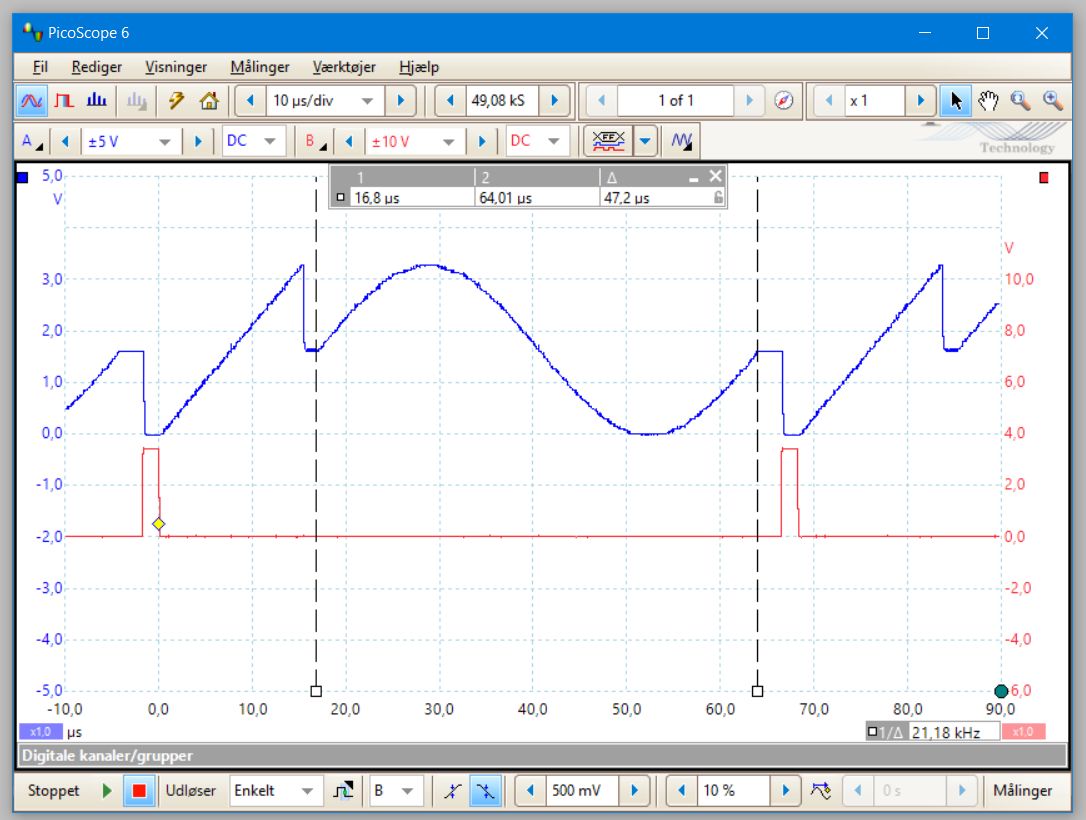Viewport: 1086px width, 820px height.
Task: Select the falling edge trigger toggle
Action: tap(485, 790)
